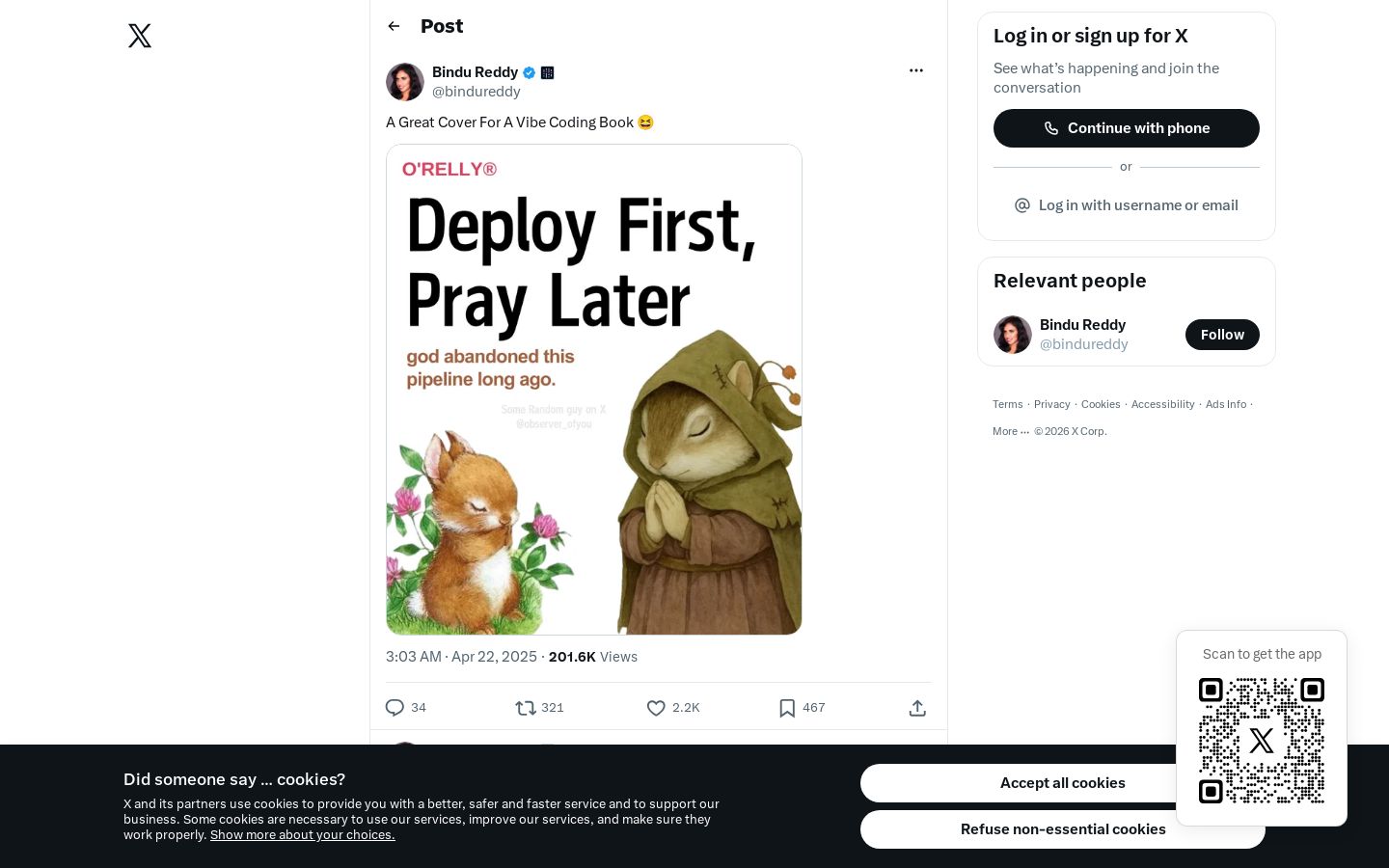Like the post with the heart icon
The height and width of the screenshot is (868, 1389).
tap(656, 708)
